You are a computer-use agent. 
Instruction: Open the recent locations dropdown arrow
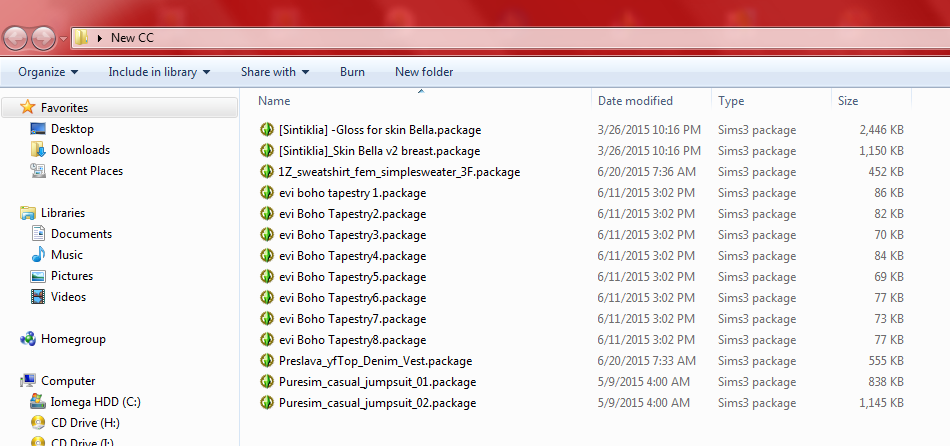pos(64,39)
